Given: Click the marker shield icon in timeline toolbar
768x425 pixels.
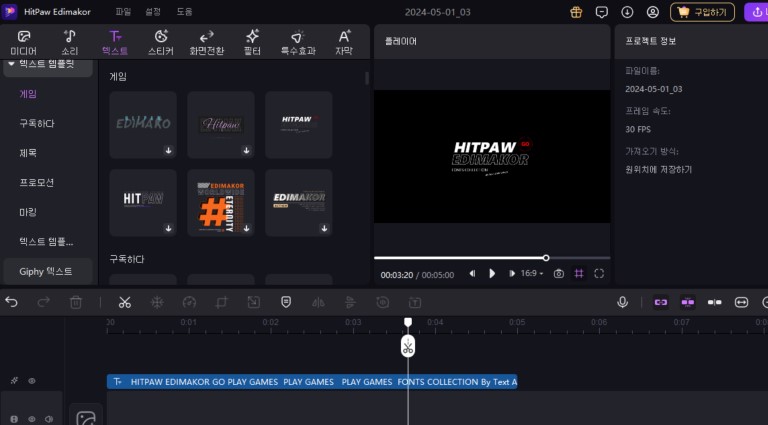Looking at the screenshot, I should coord(286,302).
